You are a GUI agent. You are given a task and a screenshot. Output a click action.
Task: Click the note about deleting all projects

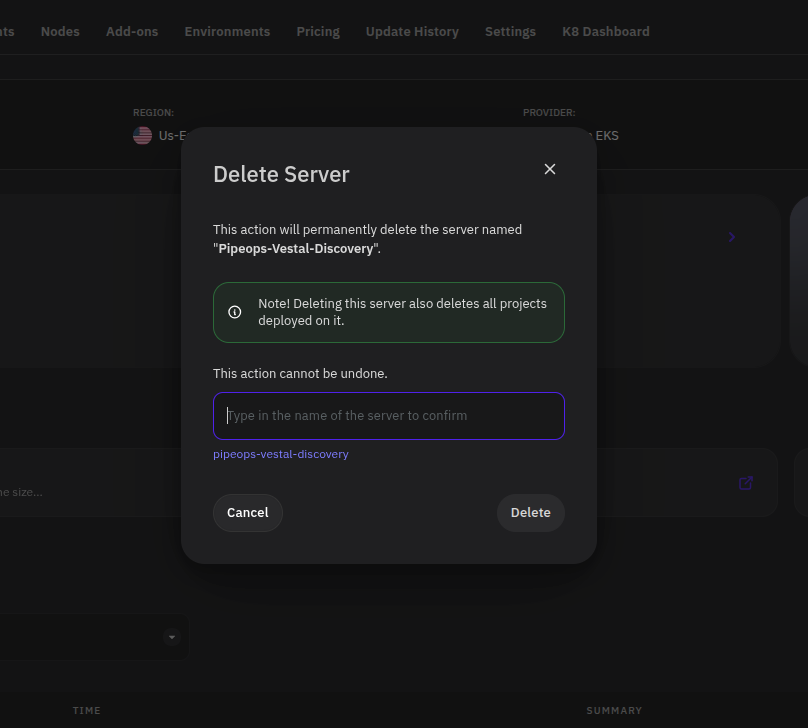402,312
